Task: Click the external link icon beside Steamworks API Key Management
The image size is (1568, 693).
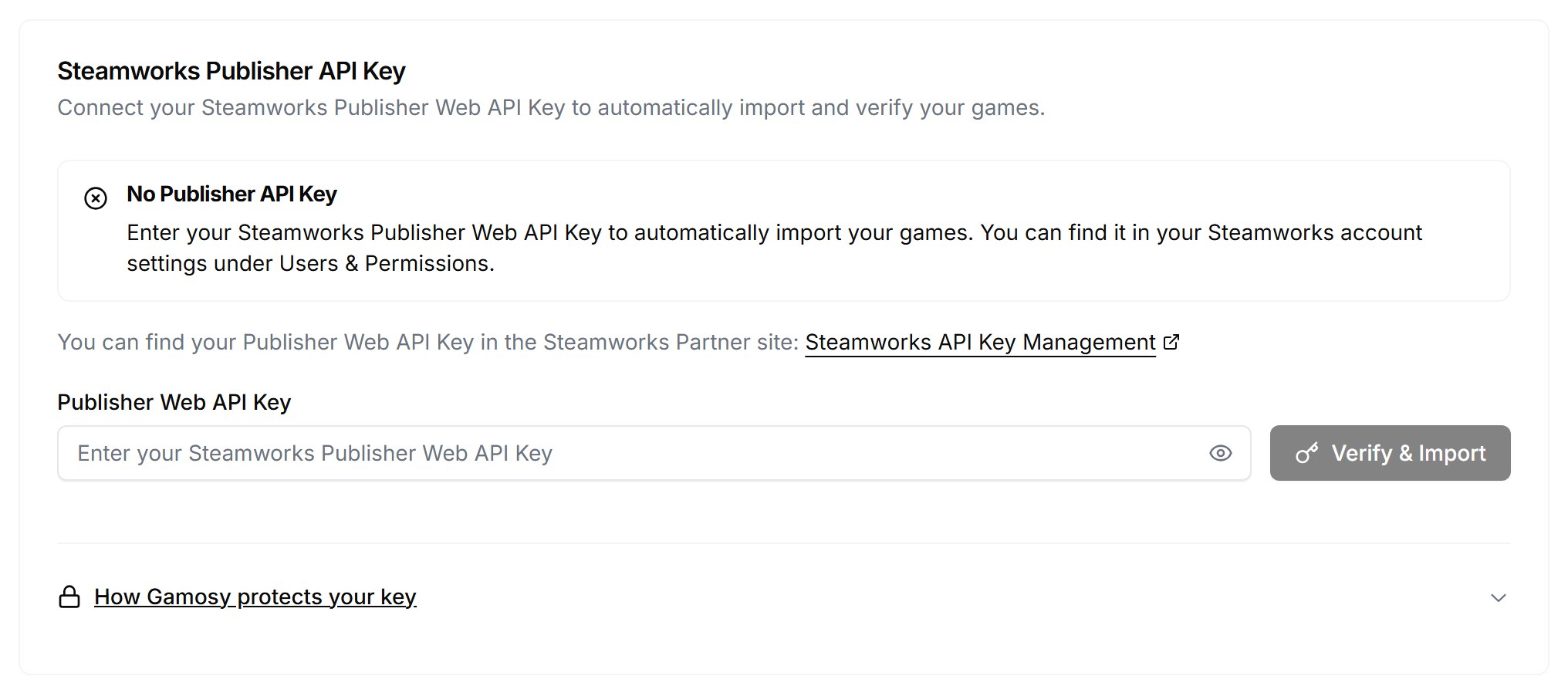Action: click(x=1171, y=342)
